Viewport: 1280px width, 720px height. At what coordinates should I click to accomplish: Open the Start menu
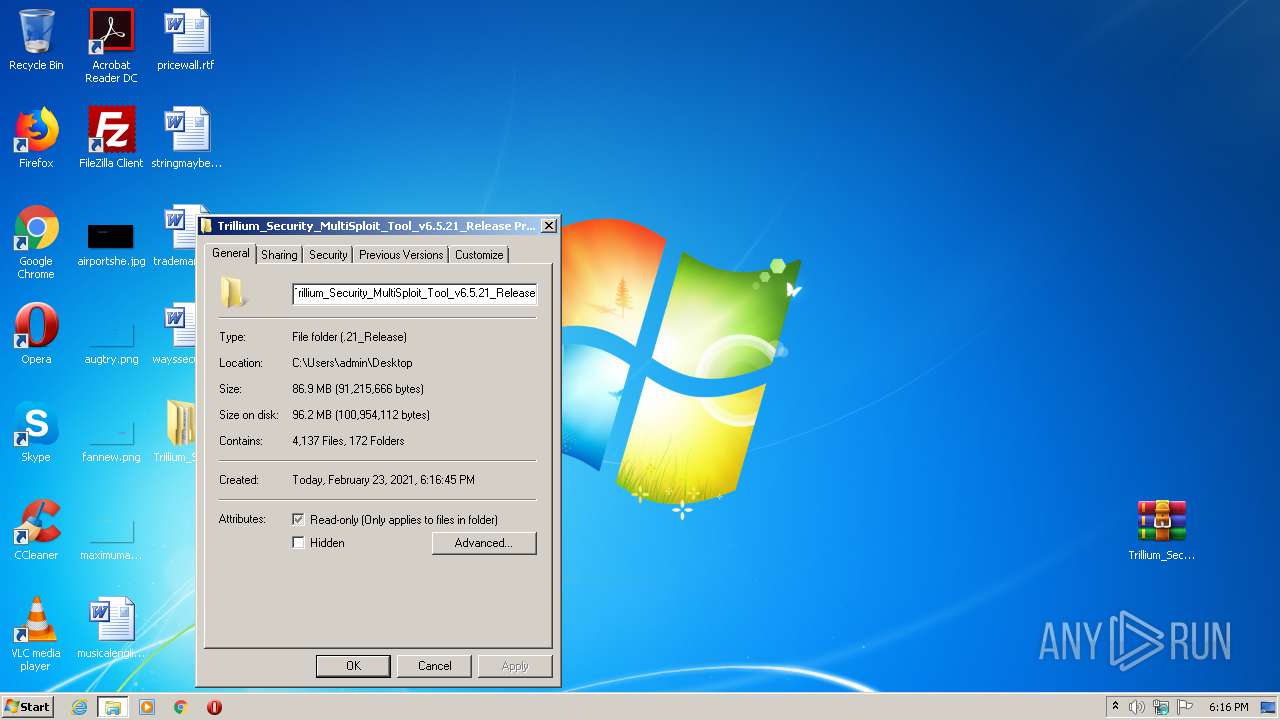click(x=27, y=707)
